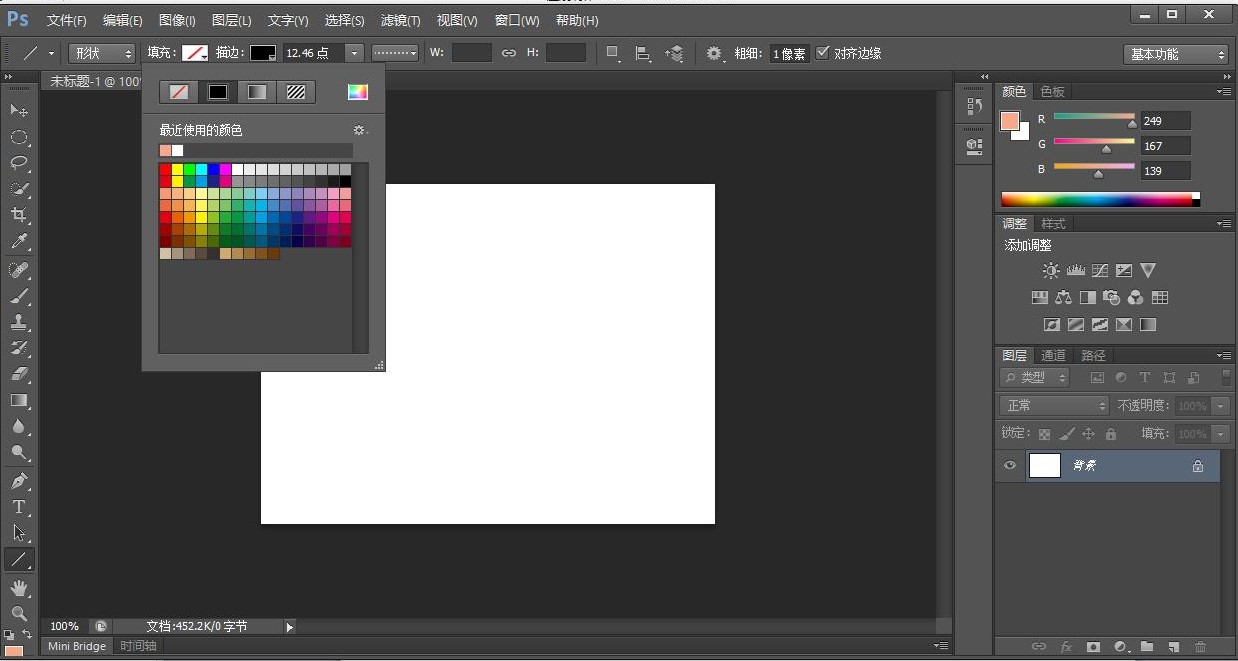Set fill type to solid color
This screenshot has width=1238, height=661.
point(218,92)
